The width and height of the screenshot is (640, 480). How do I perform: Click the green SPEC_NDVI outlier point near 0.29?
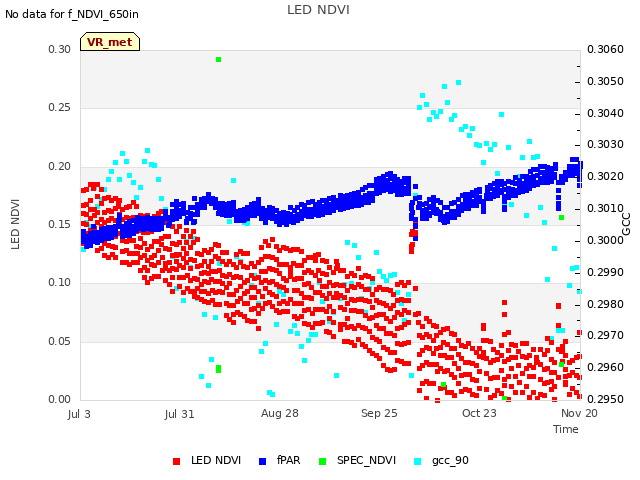pyautogui.click(x=218, y=60)
